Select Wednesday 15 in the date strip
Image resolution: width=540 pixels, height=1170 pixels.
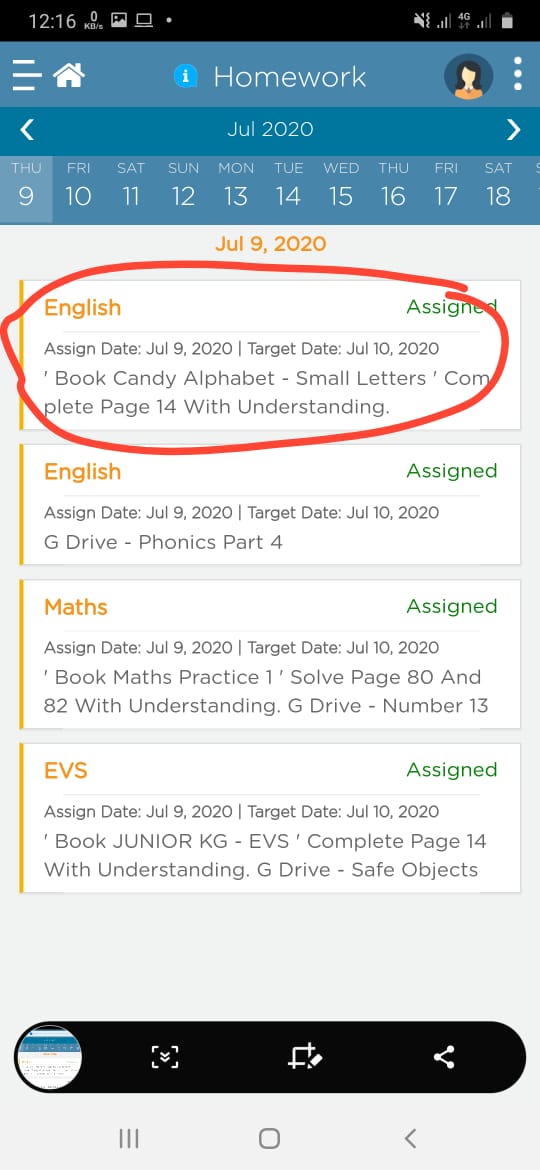[341, 187]
